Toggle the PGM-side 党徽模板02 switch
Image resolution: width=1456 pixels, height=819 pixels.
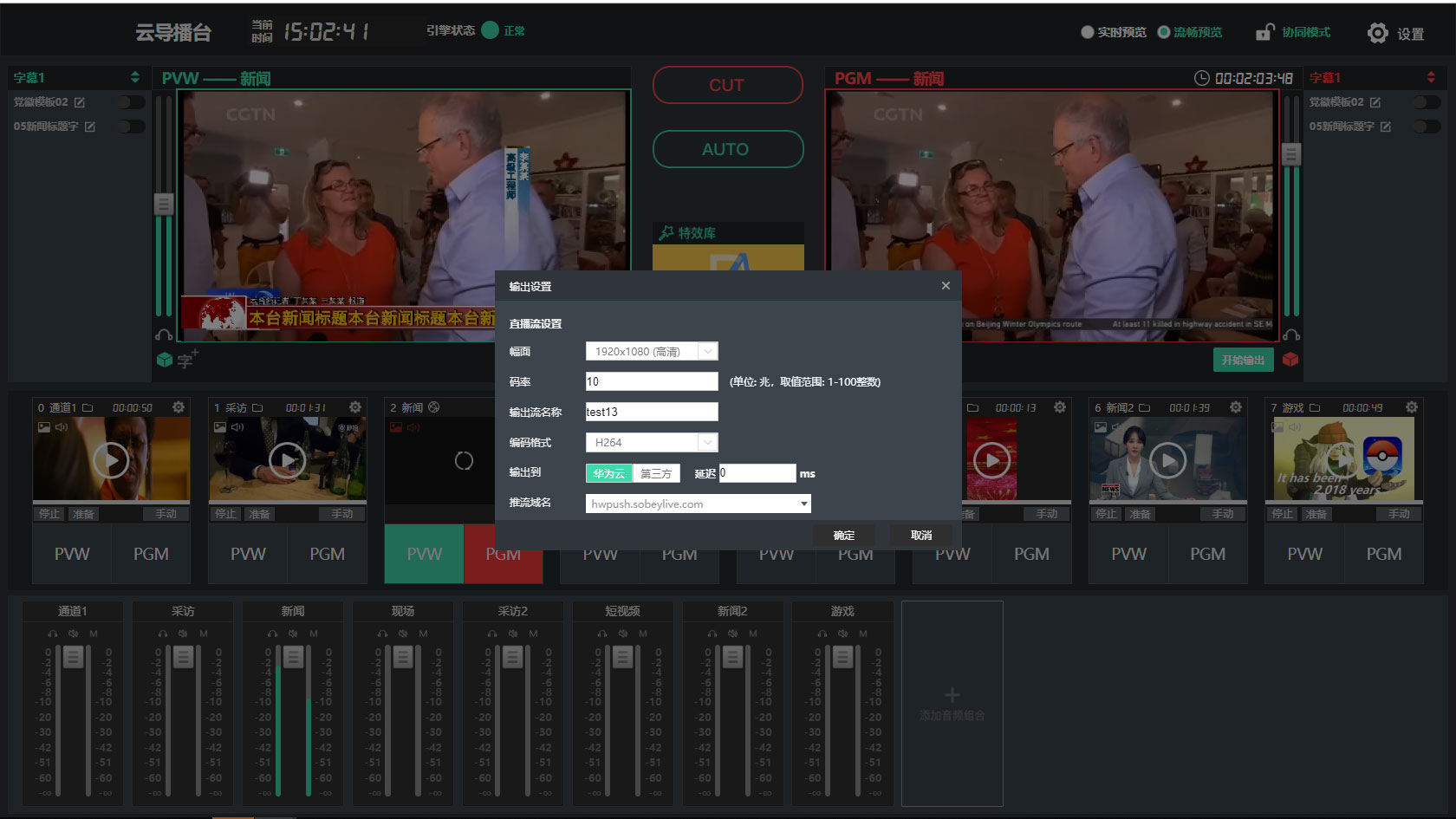click(x=1427, y=102)
